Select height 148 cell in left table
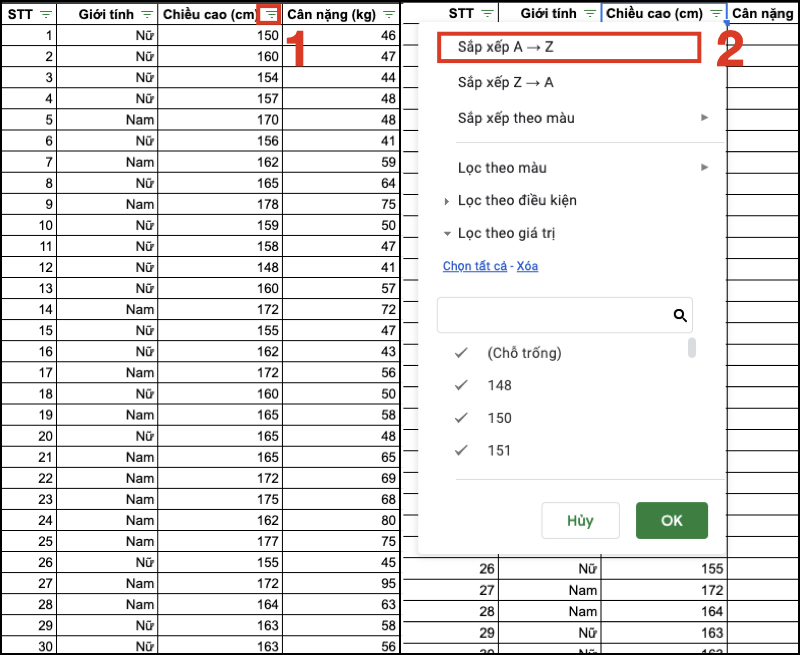The height and width of the screenshot is (655, 800). 220,267
